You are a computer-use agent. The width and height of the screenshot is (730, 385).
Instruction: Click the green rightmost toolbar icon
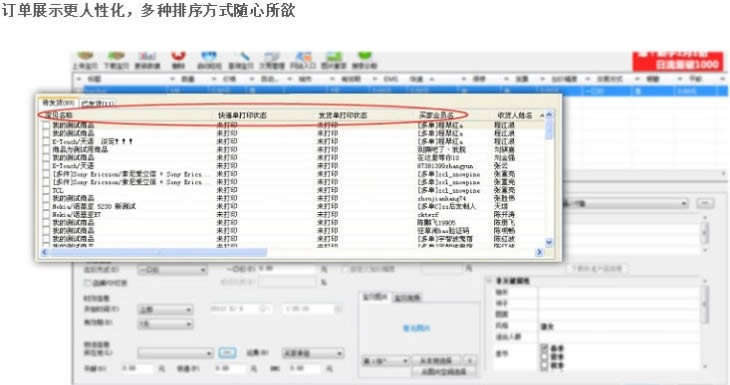tap(365, 61)
